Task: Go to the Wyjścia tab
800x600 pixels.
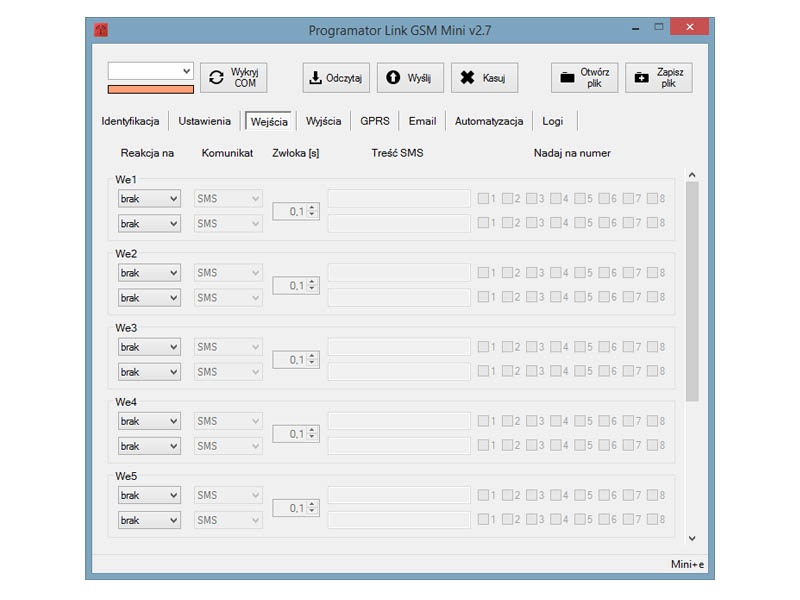Action: coord(323,121)
